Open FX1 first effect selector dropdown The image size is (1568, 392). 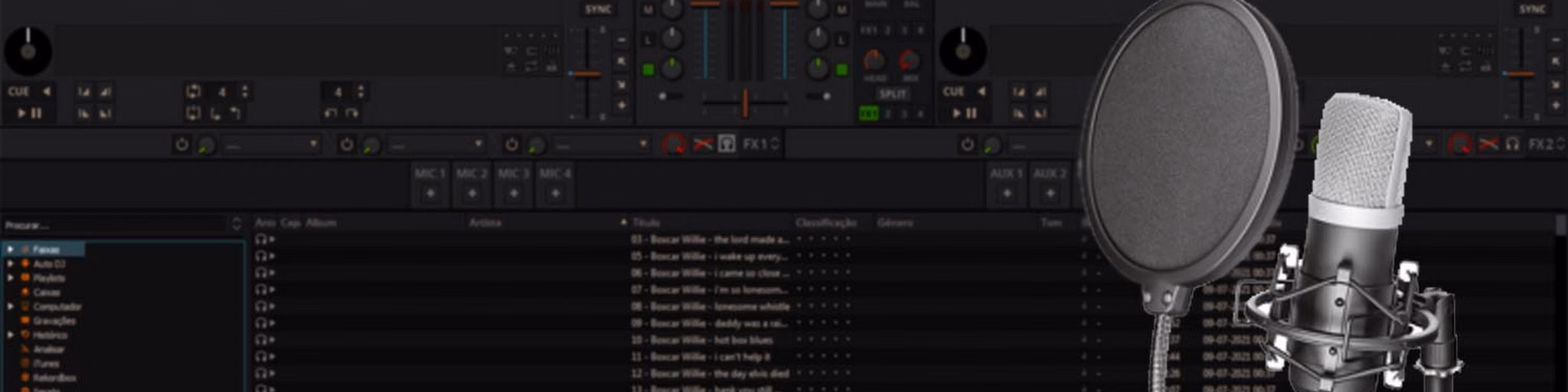click(273, 145)
